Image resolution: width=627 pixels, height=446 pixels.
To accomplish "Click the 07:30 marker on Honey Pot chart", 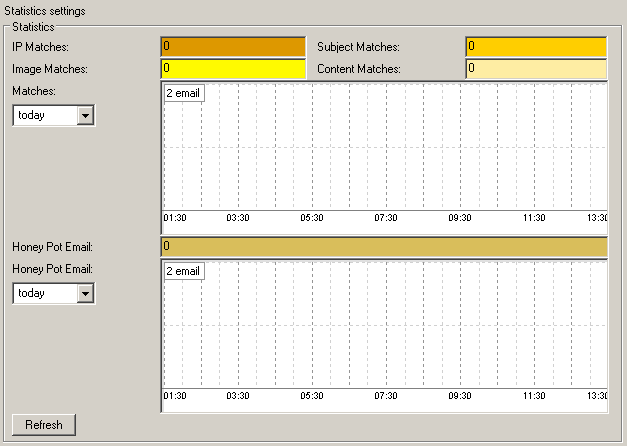I will pyautogui.click(x=386, y=396).
